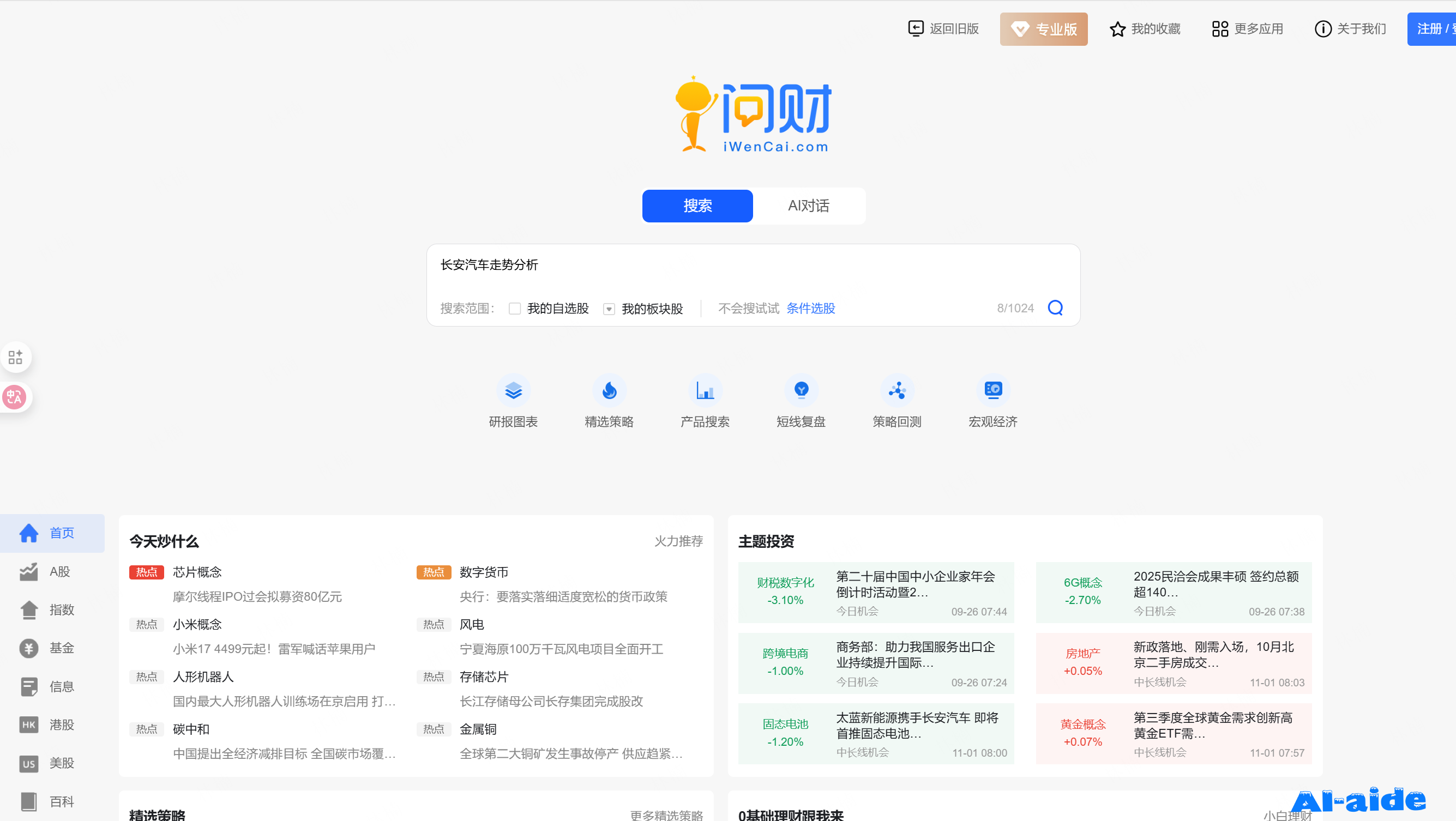Open the 芯片概念 hot topic
This screenshot has height=821, width=1456.
click(x=197, y=572)
